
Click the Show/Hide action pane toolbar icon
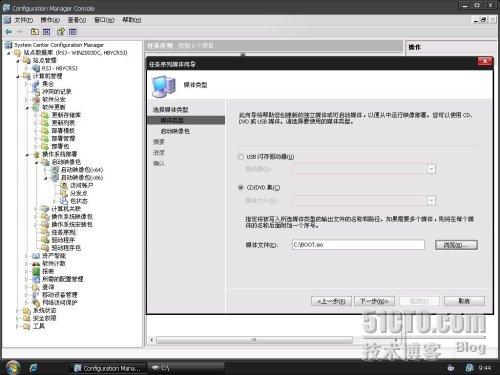73,32
